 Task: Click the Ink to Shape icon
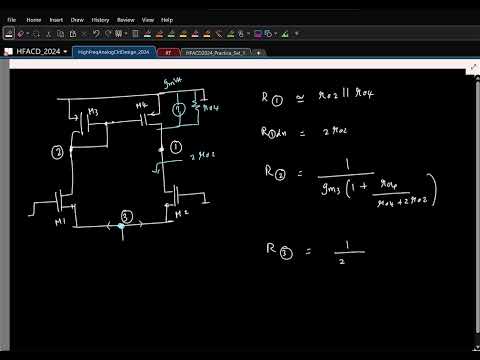pos(269,34)
